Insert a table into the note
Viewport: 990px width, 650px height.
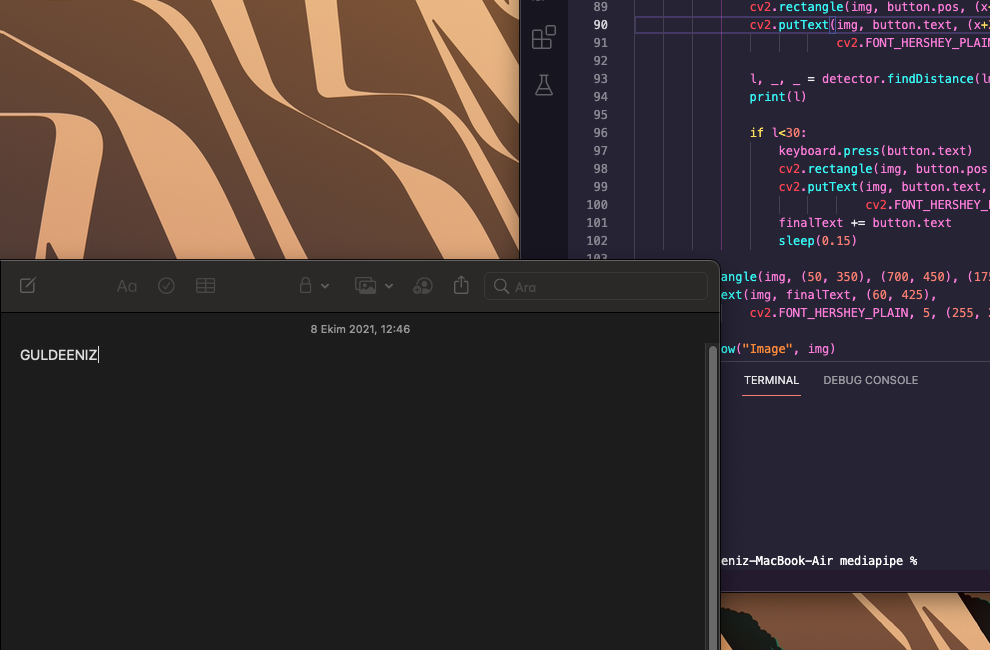[205, 286]
